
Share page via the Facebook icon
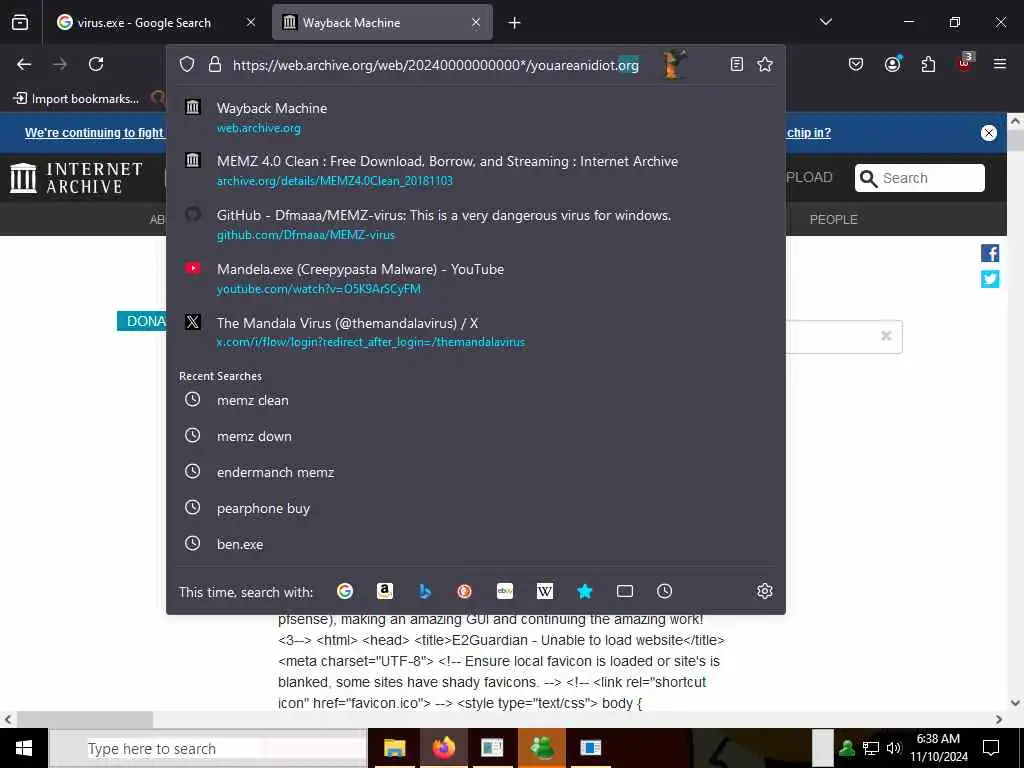tap(990, 253)
